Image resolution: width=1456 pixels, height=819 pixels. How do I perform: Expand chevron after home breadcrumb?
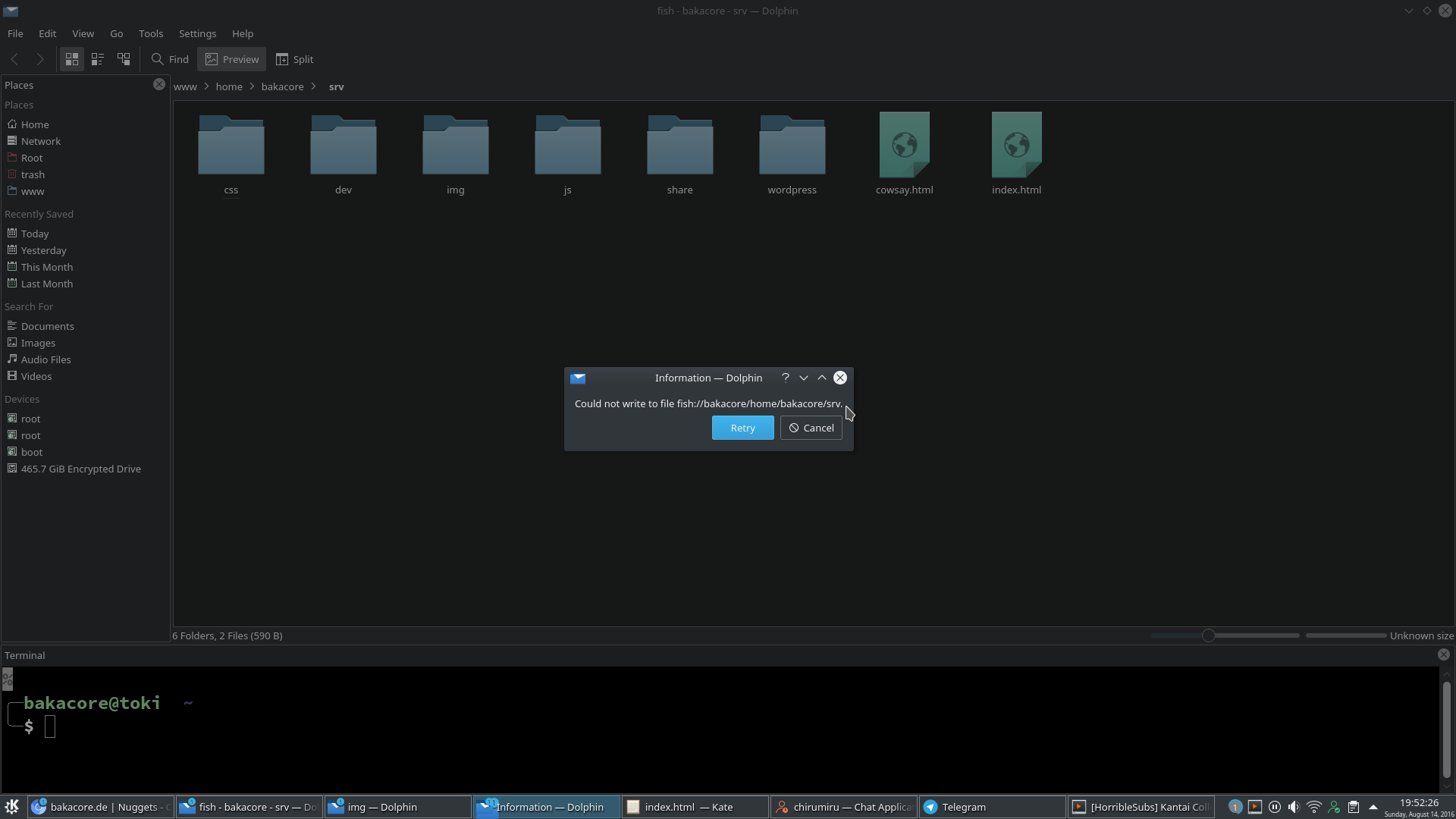tap(253, 86)
